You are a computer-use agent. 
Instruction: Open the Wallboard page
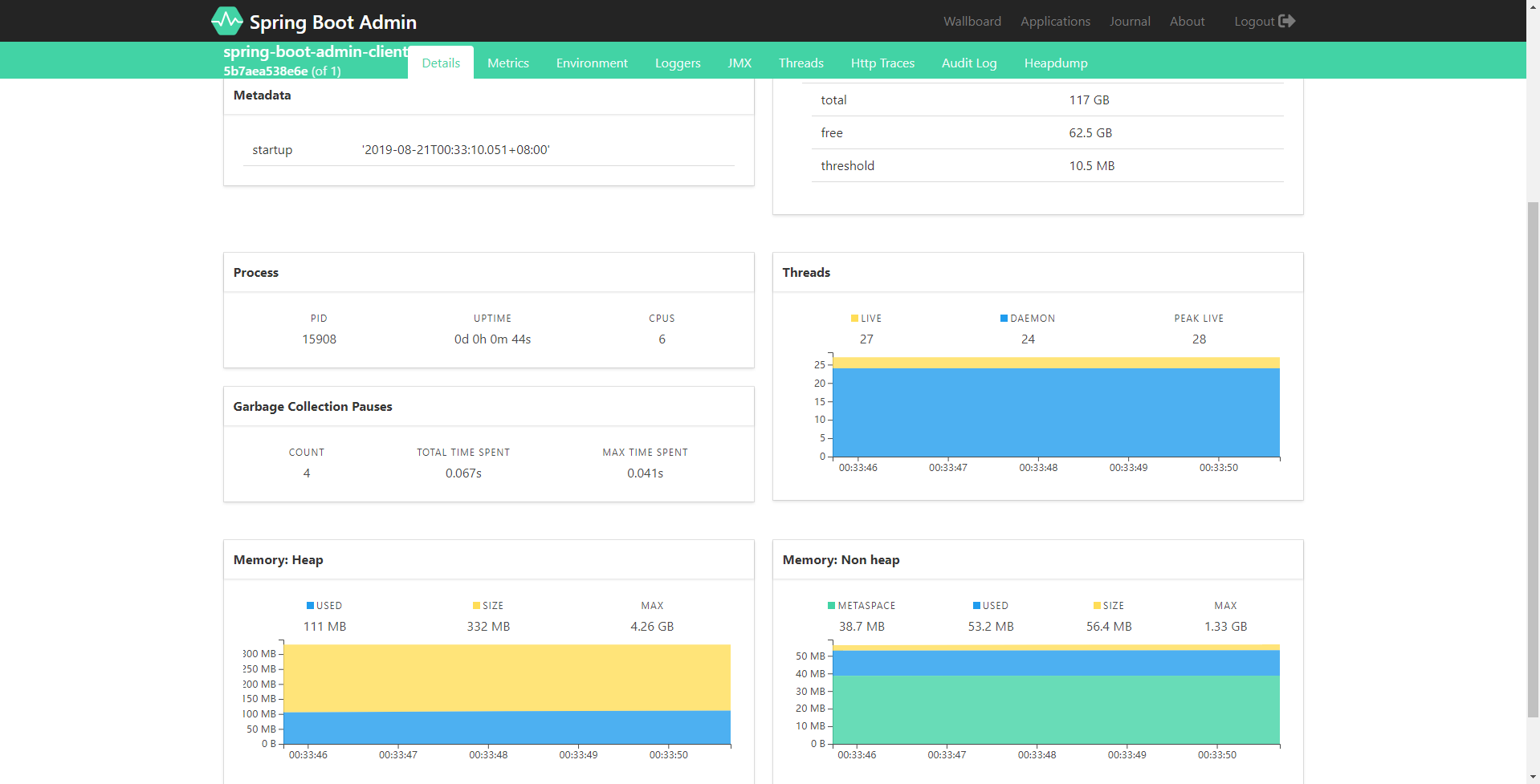972,21
